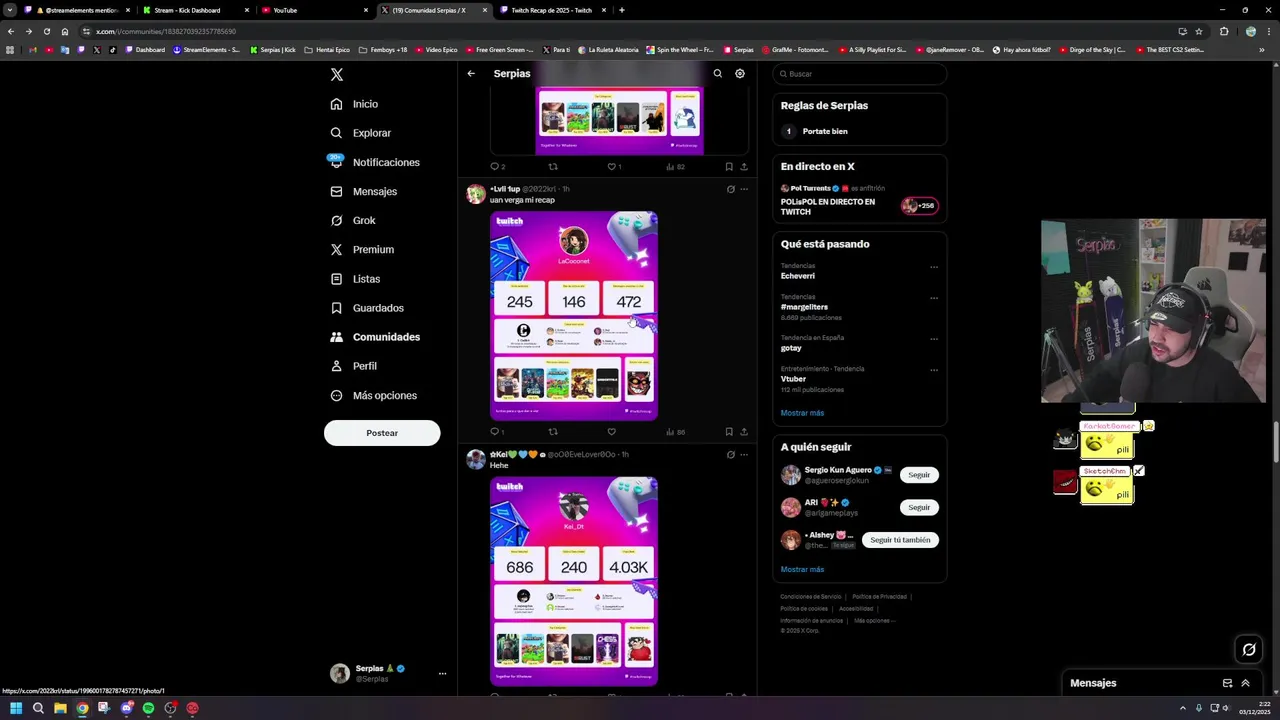This screenshot has width=1280, height=720.
Task: Show more accounts under A quién seguir
Action: pyautogui.click(x=802, y=569)
